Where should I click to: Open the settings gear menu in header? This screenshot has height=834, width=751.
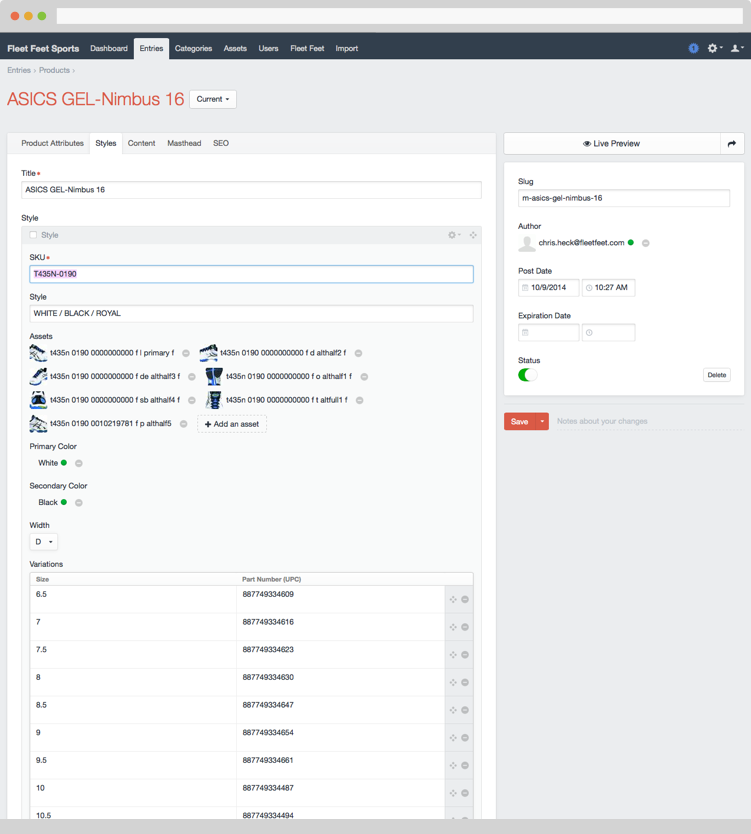tap(714, 48)
